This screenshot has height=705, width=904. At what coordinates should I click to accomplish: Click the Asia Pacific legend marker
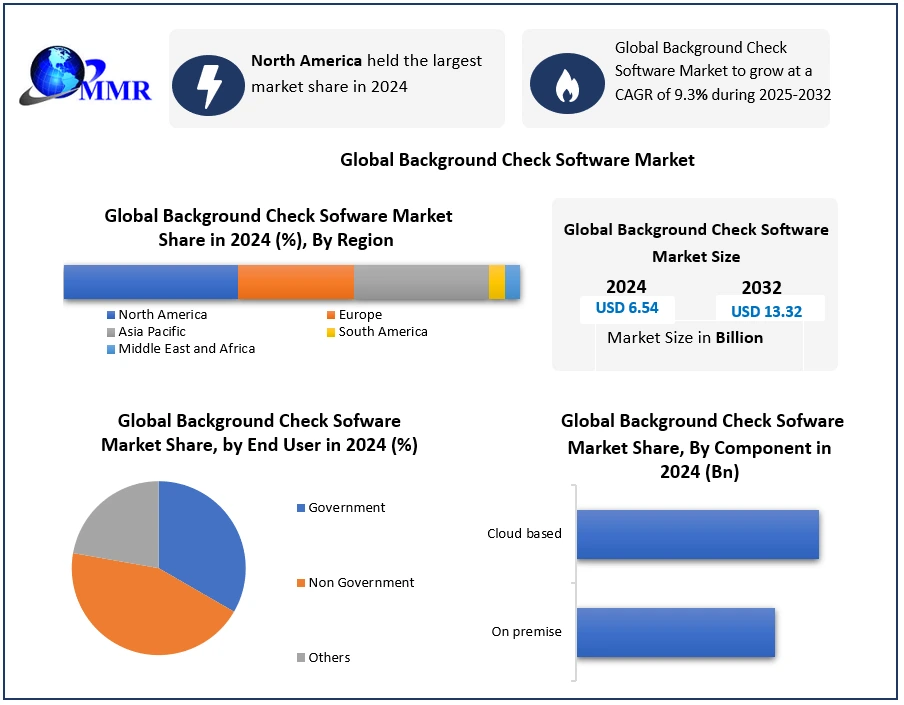click(x=111, y=332)
